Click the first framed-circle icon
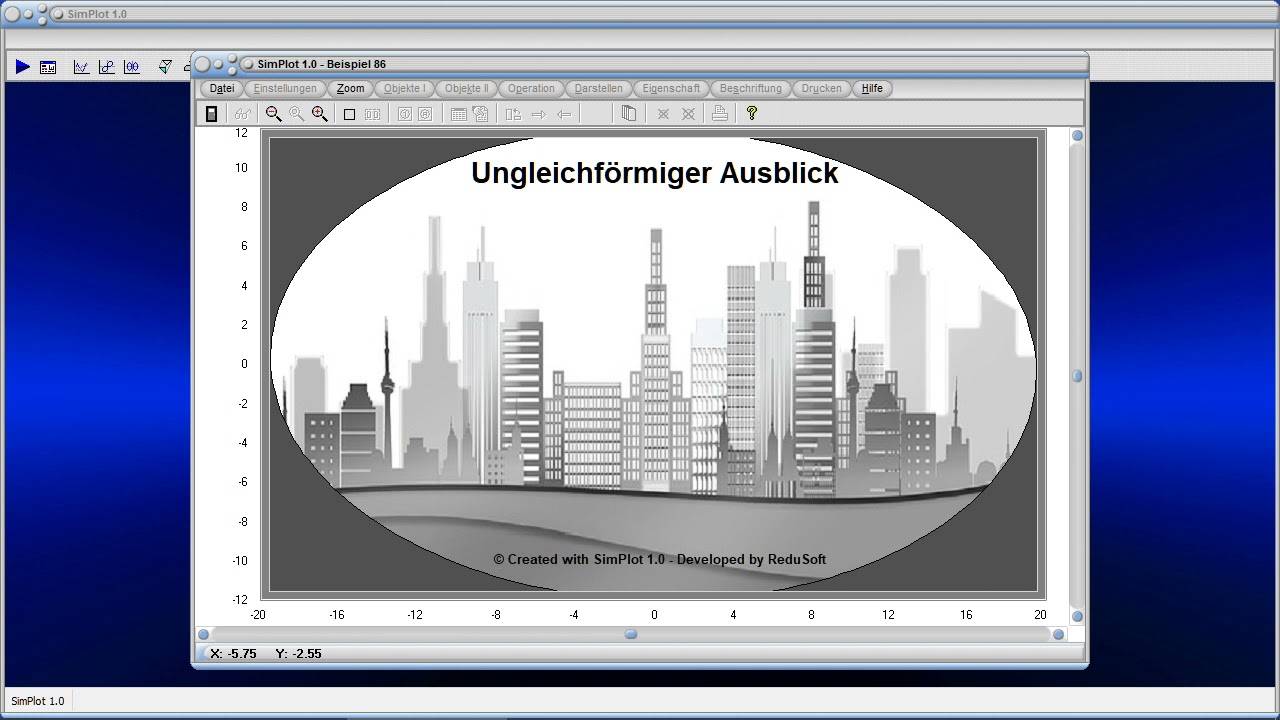Screen dimensions: 1280x720 tap(404, 114)
